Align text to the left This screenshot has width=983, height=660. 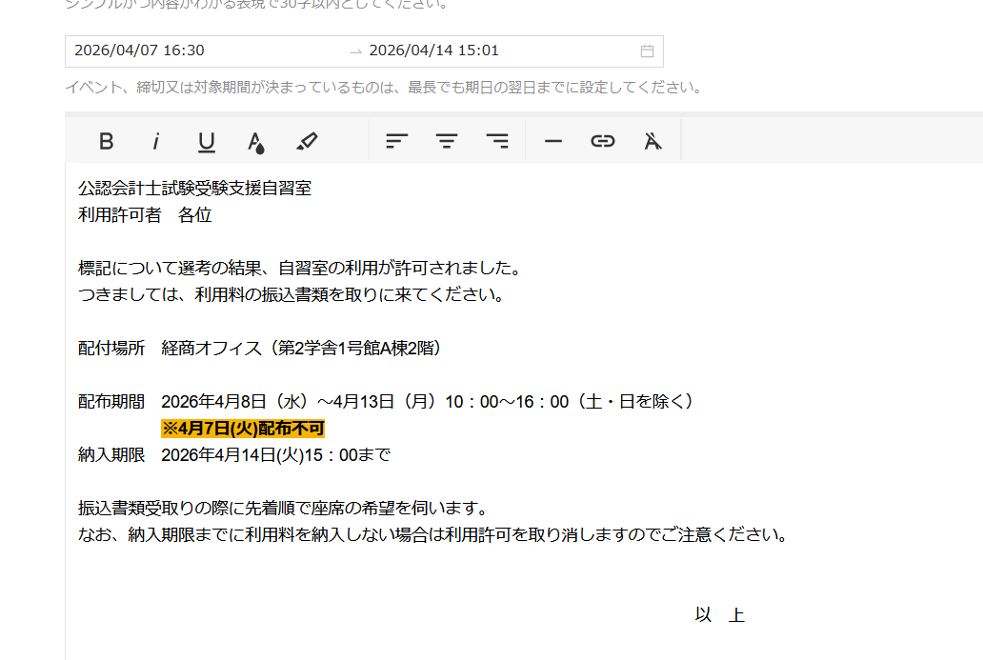coord(397,141)
